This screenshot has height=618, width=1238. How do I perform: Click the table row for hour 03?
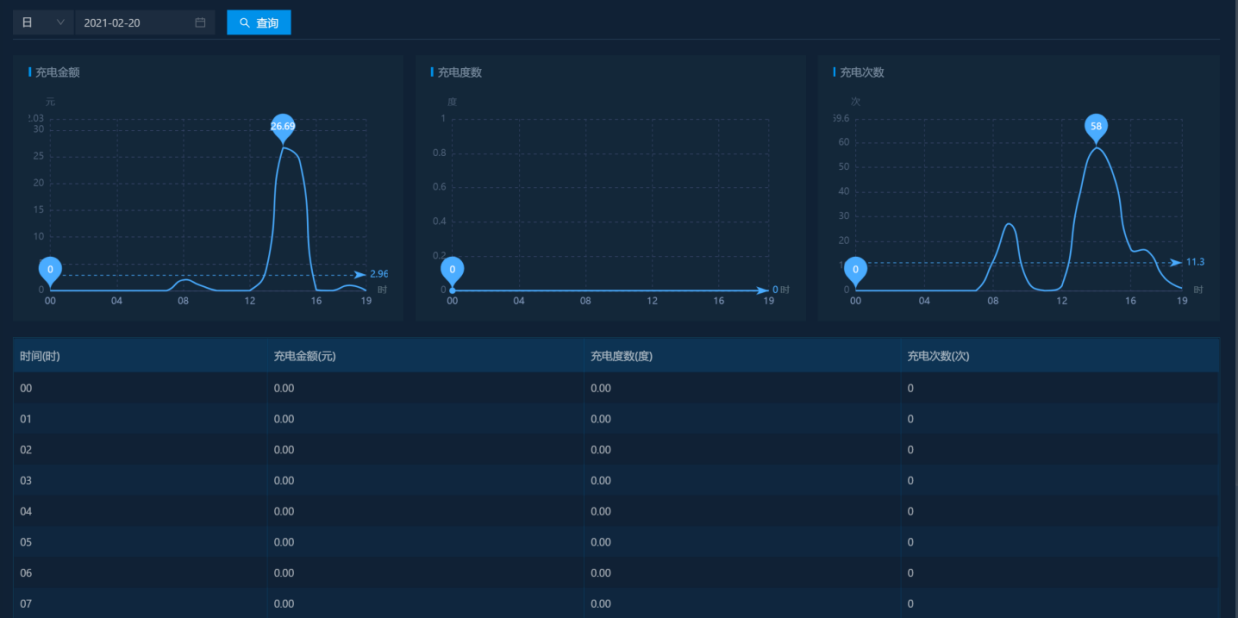[300, 480]
